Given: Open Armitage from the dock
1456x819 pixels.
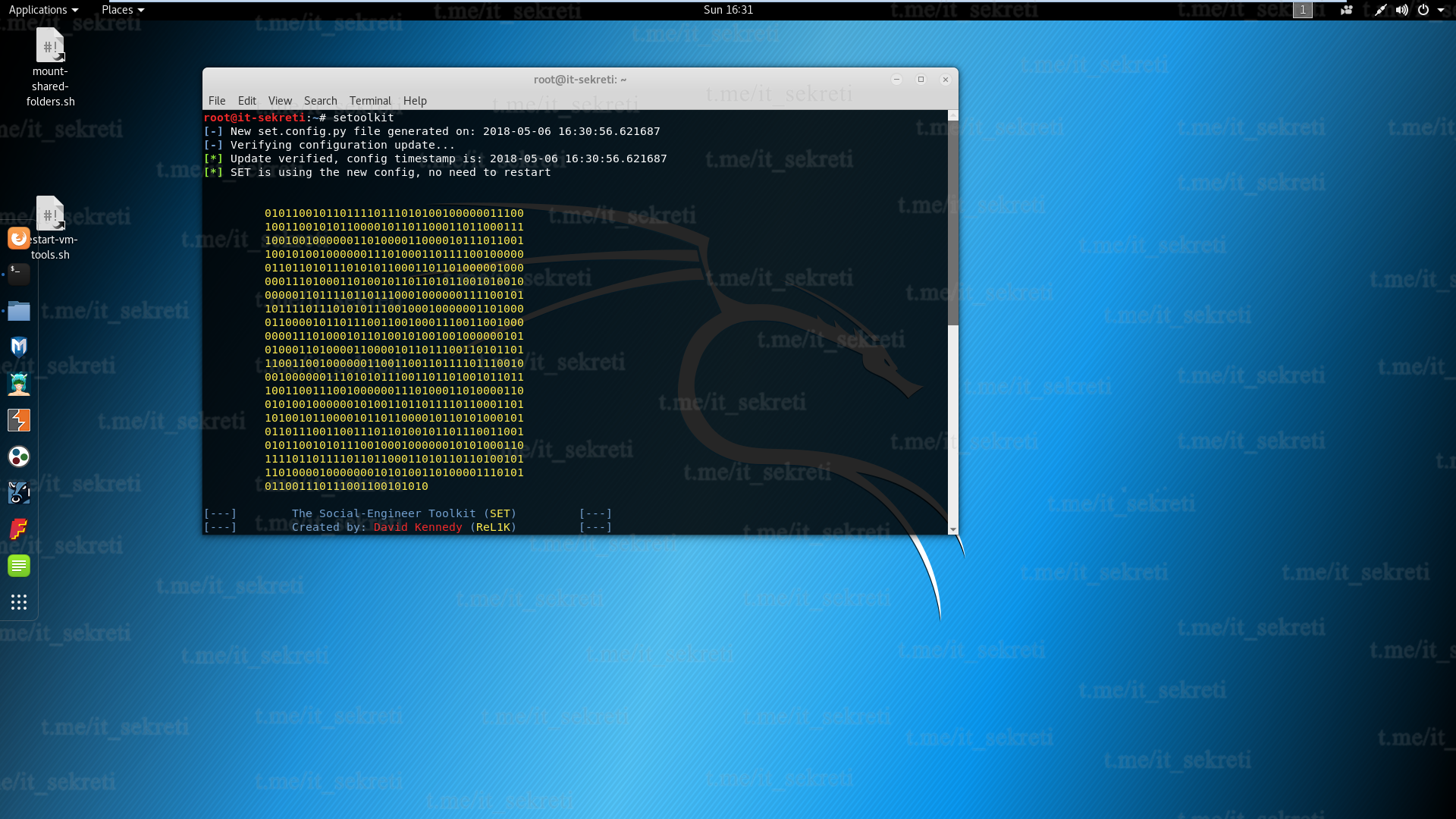Looking at the screenshot, I should (x=19, y=384).
